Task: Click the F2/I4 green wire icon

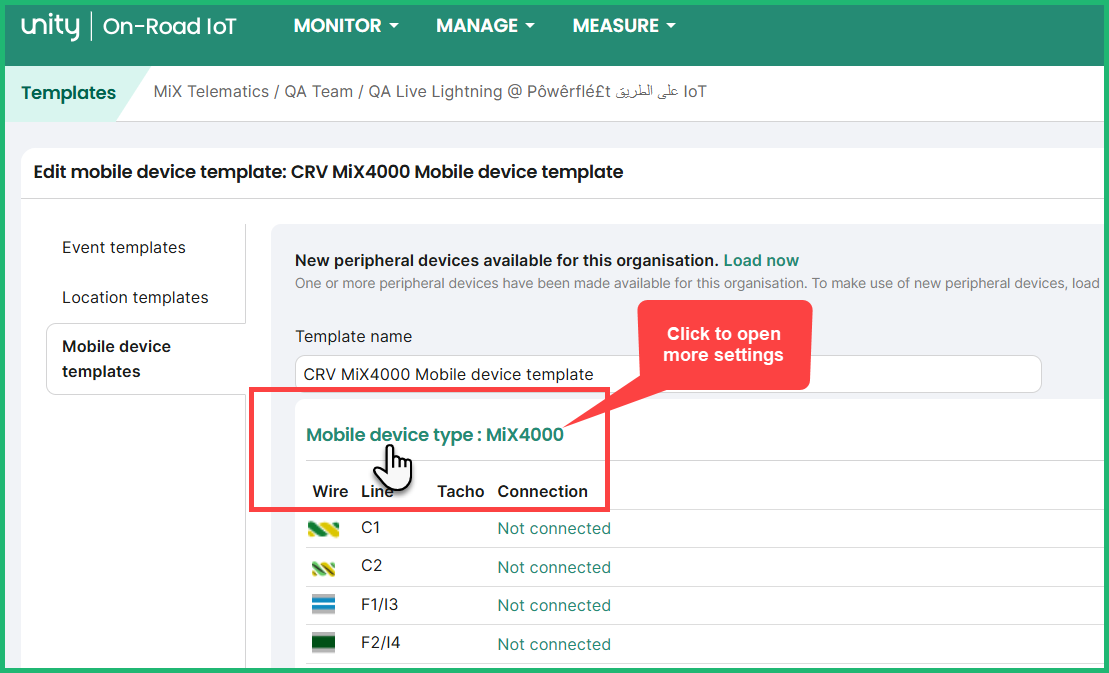Action: (x=323, y=643)
